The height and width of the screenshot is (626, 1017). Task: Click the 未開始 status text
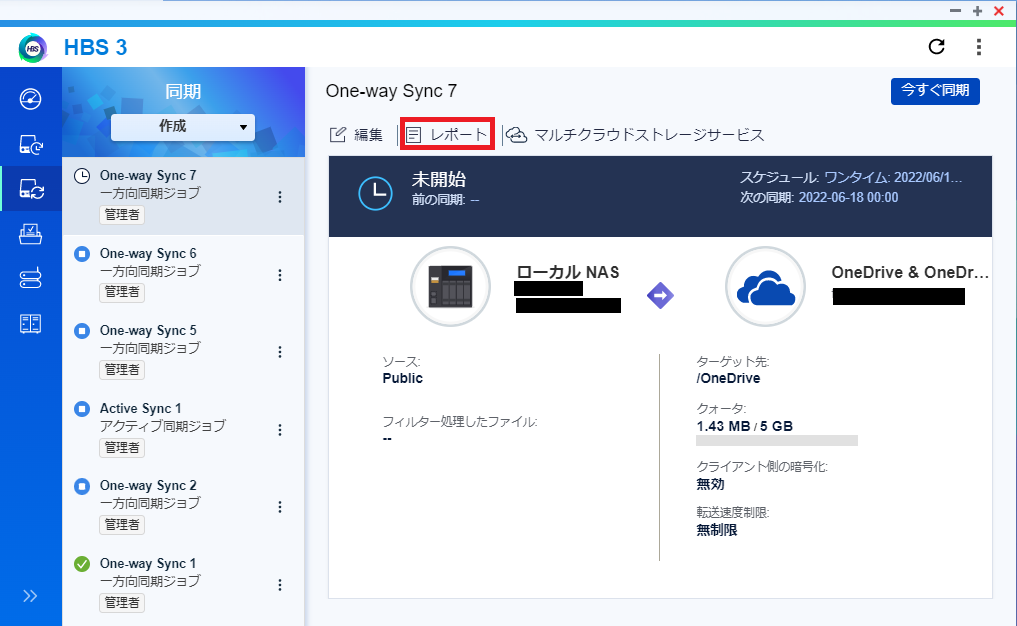[x=439, y=179]
